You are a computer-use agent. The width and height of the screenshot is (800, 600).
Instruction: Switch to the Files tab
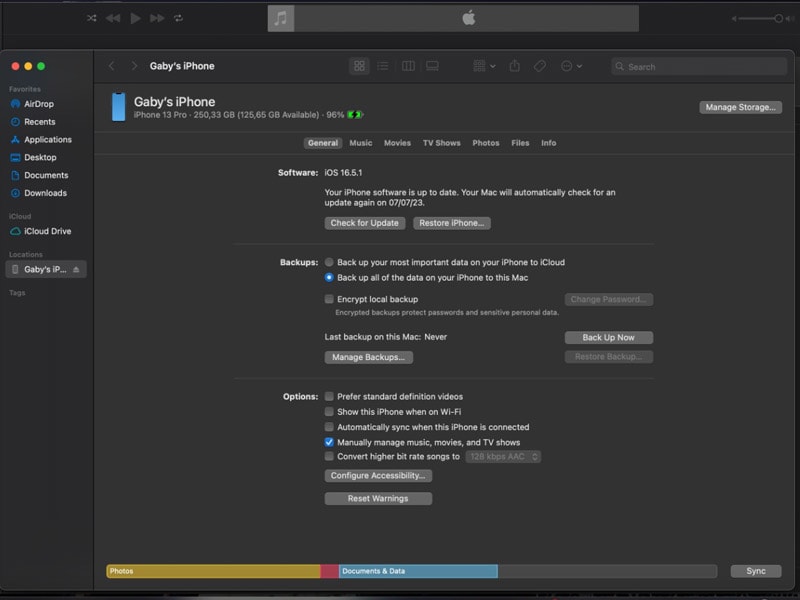[x=520, y=143]
